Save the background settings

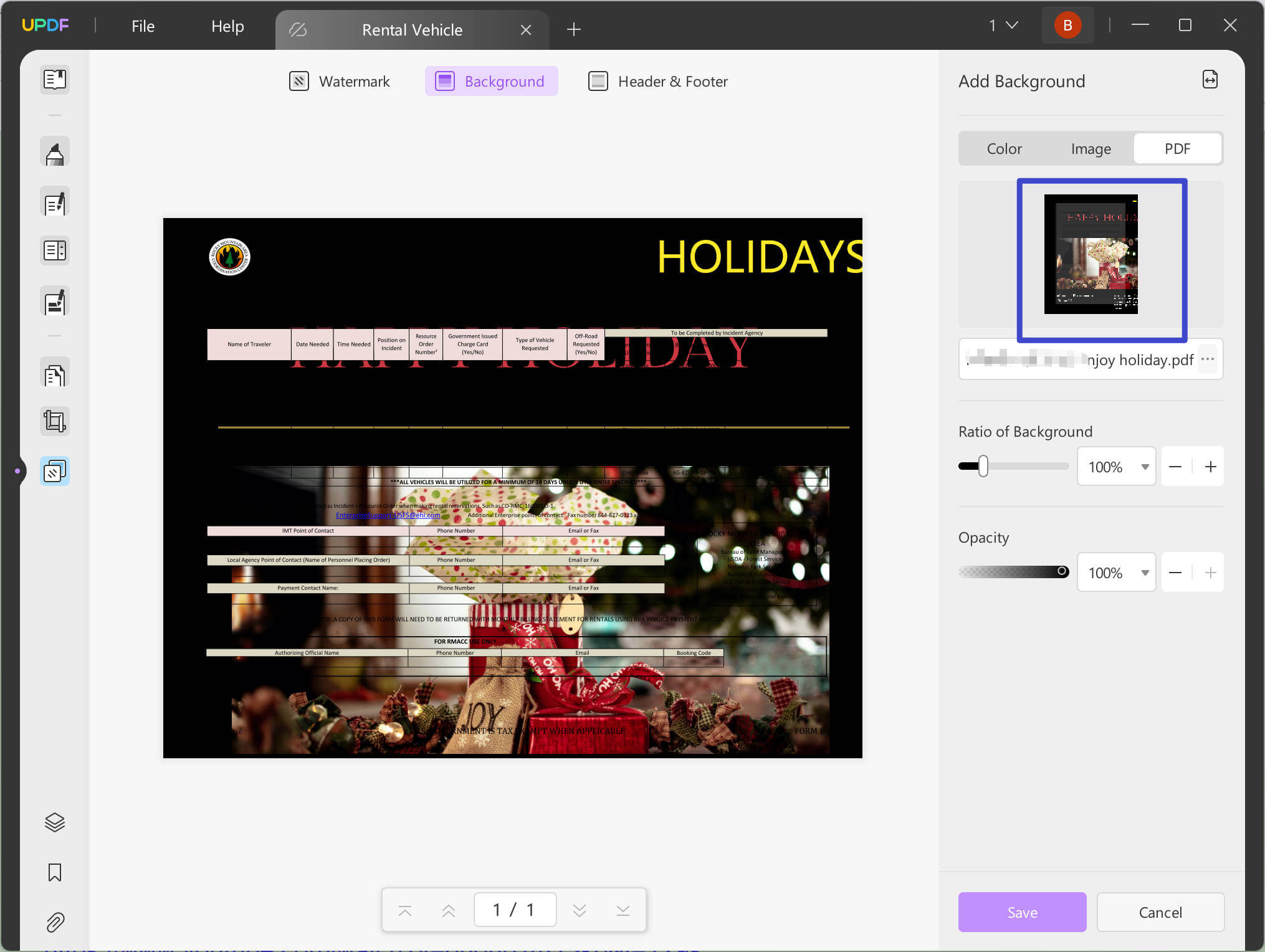(x=1021, y=912)
